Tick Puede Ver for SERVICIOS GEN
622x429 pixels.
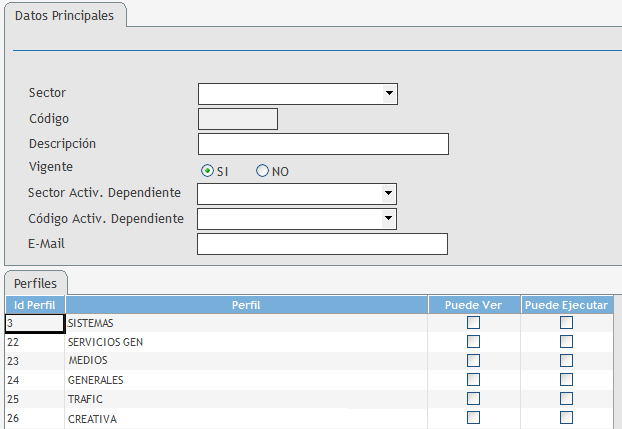click(474, 342)
